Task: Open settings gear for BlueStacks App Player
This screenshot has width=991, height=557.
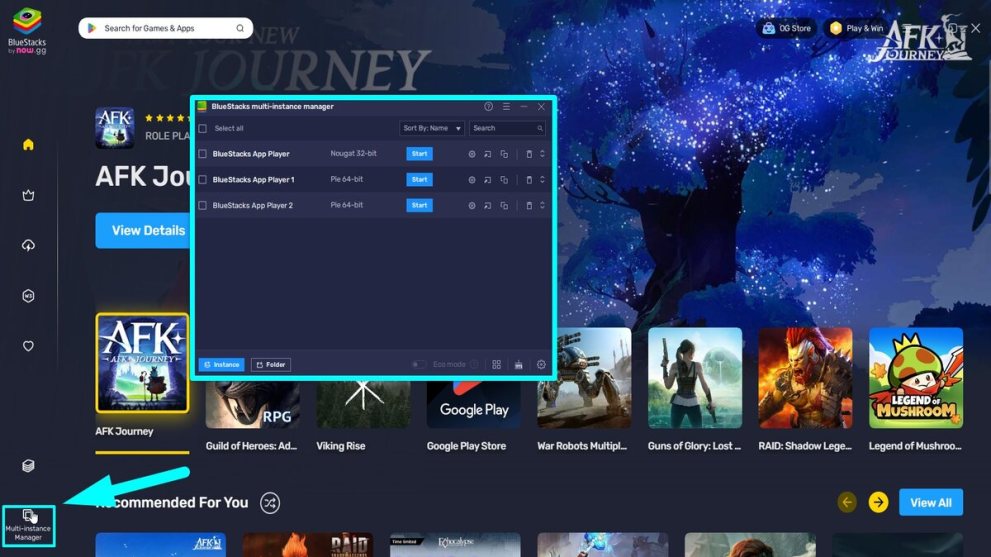Action: (x=471, y=154)
